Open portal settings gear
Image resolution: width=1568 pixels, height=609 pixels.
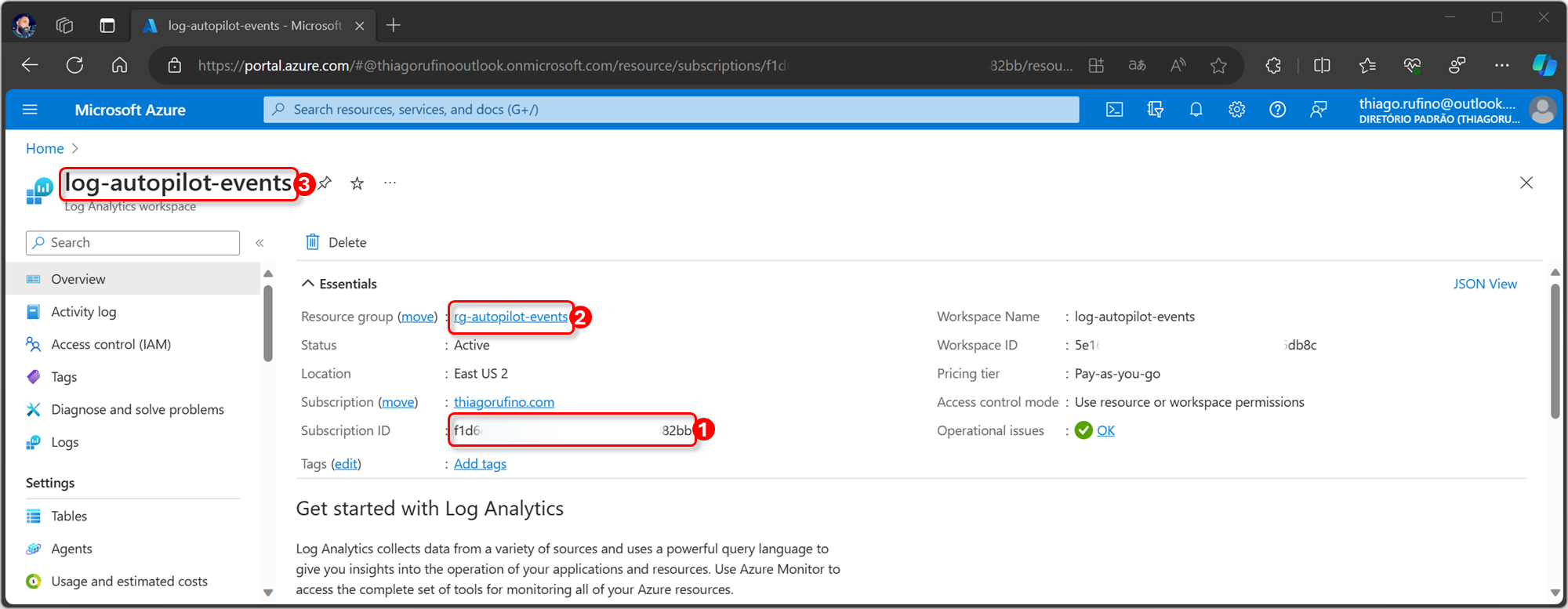pyautogui.click(x=1236, y=110)
